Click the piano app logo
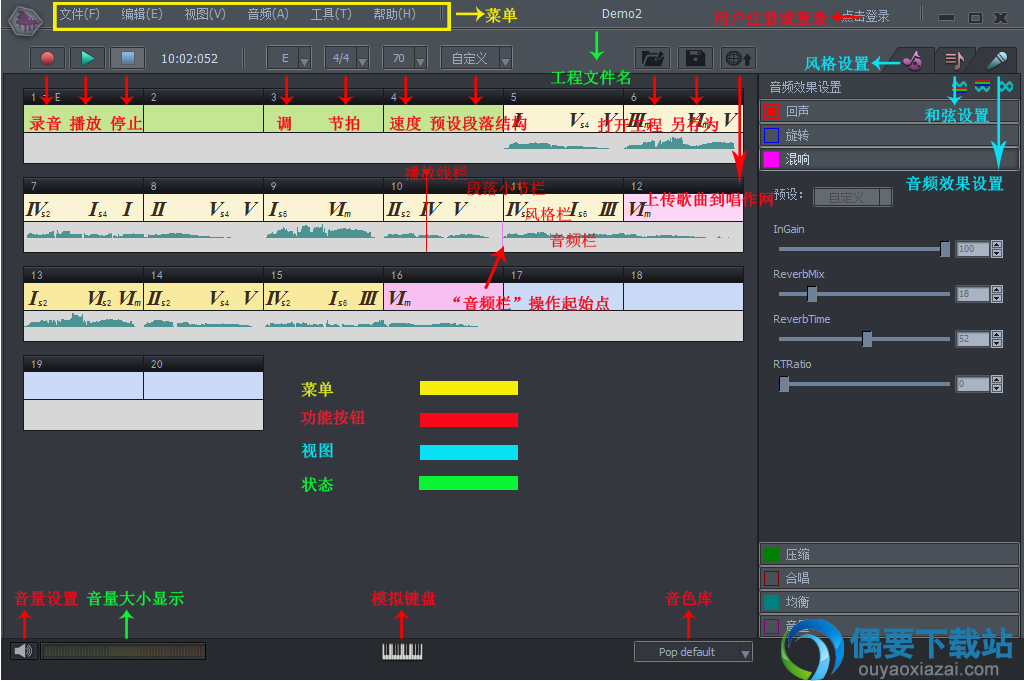The width and height of the screenshot is (1024, 681). coord(25,20)
